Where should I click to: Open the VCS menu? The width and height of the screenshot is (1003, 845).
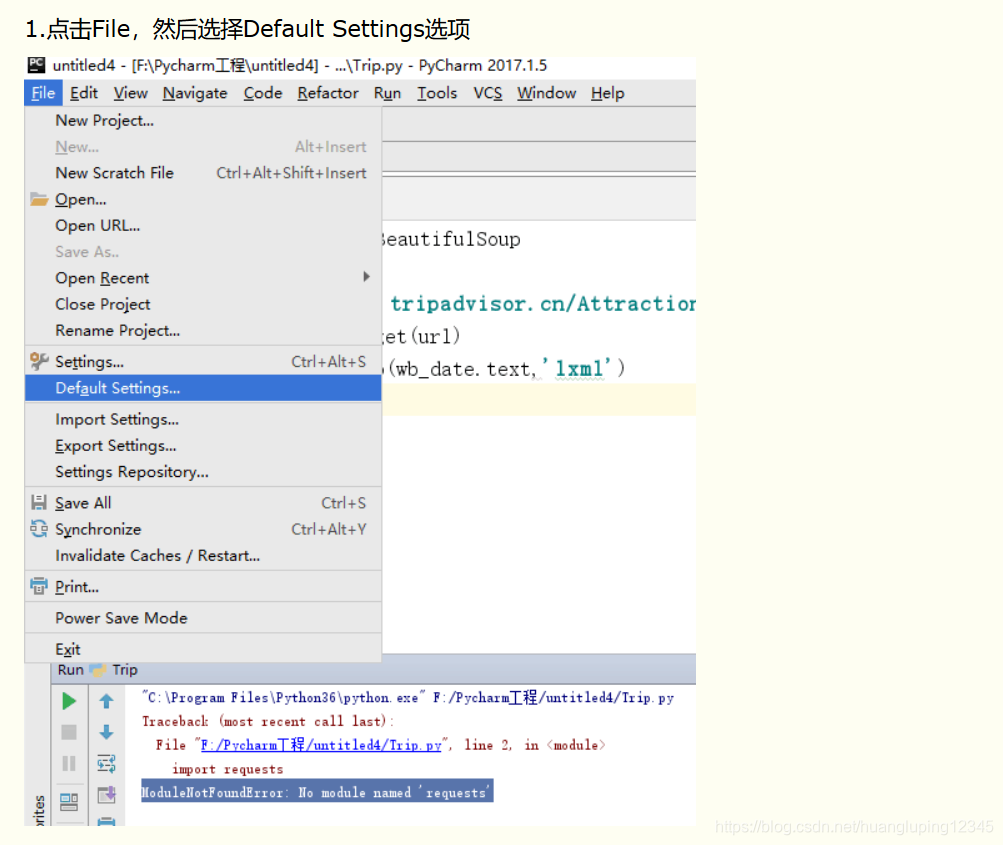(x=487, y=93)
